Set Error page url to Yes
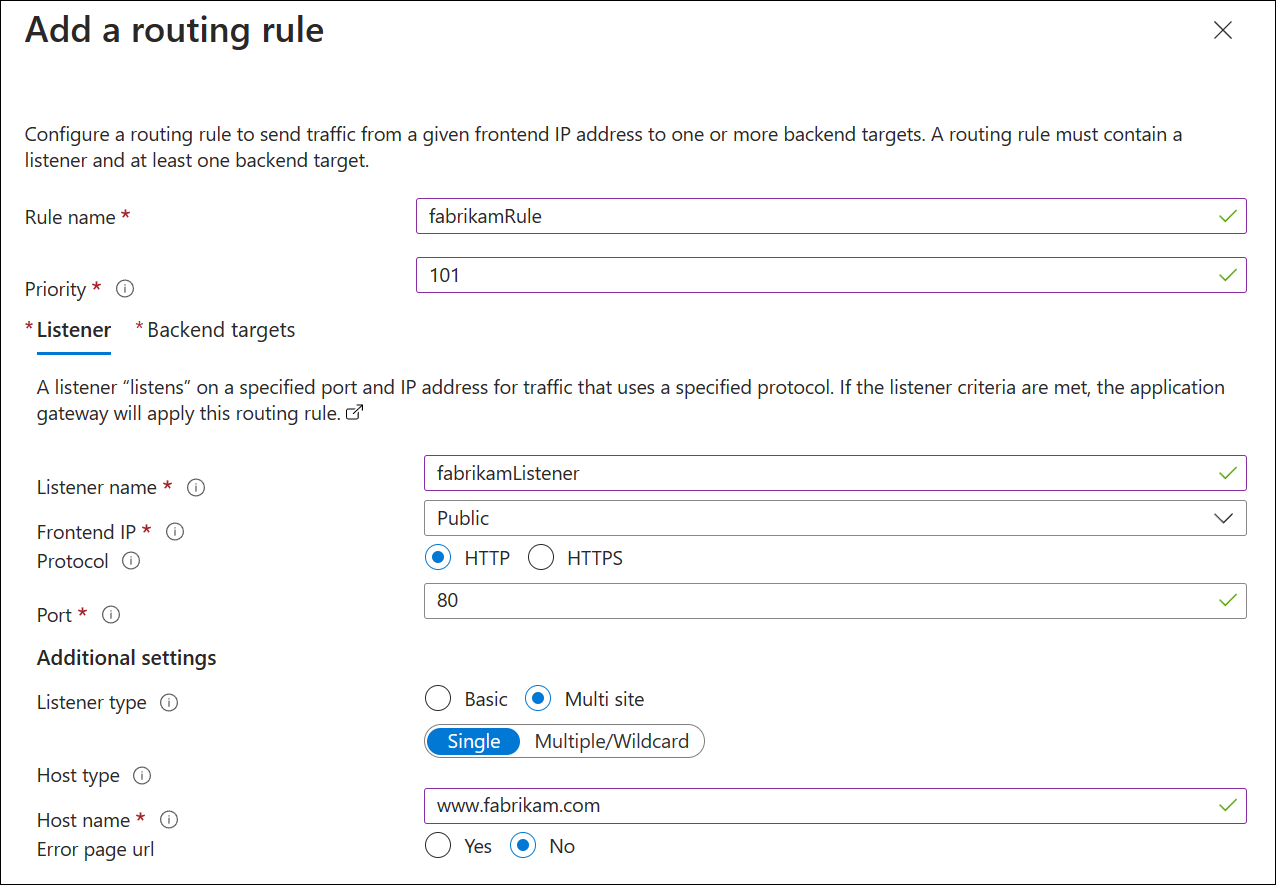The image size is (1276, 885). click(x=438, y=846)
